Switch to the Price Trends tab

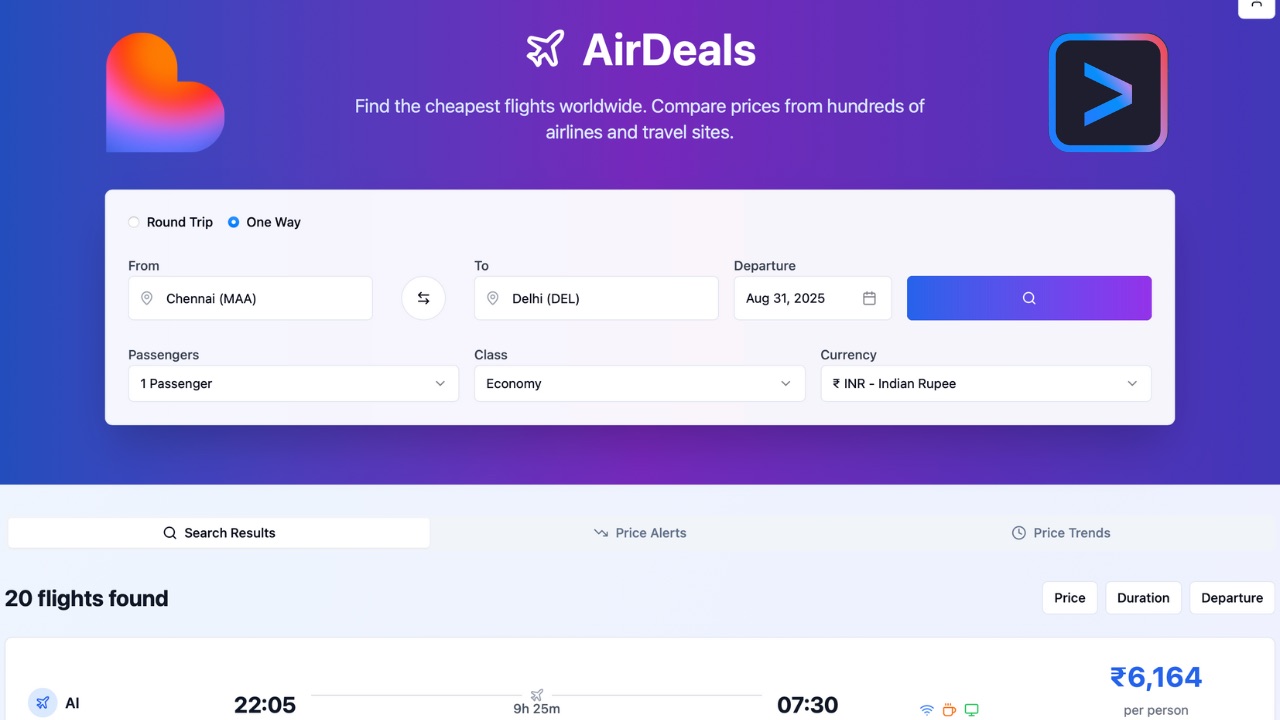click(1061, 533)
